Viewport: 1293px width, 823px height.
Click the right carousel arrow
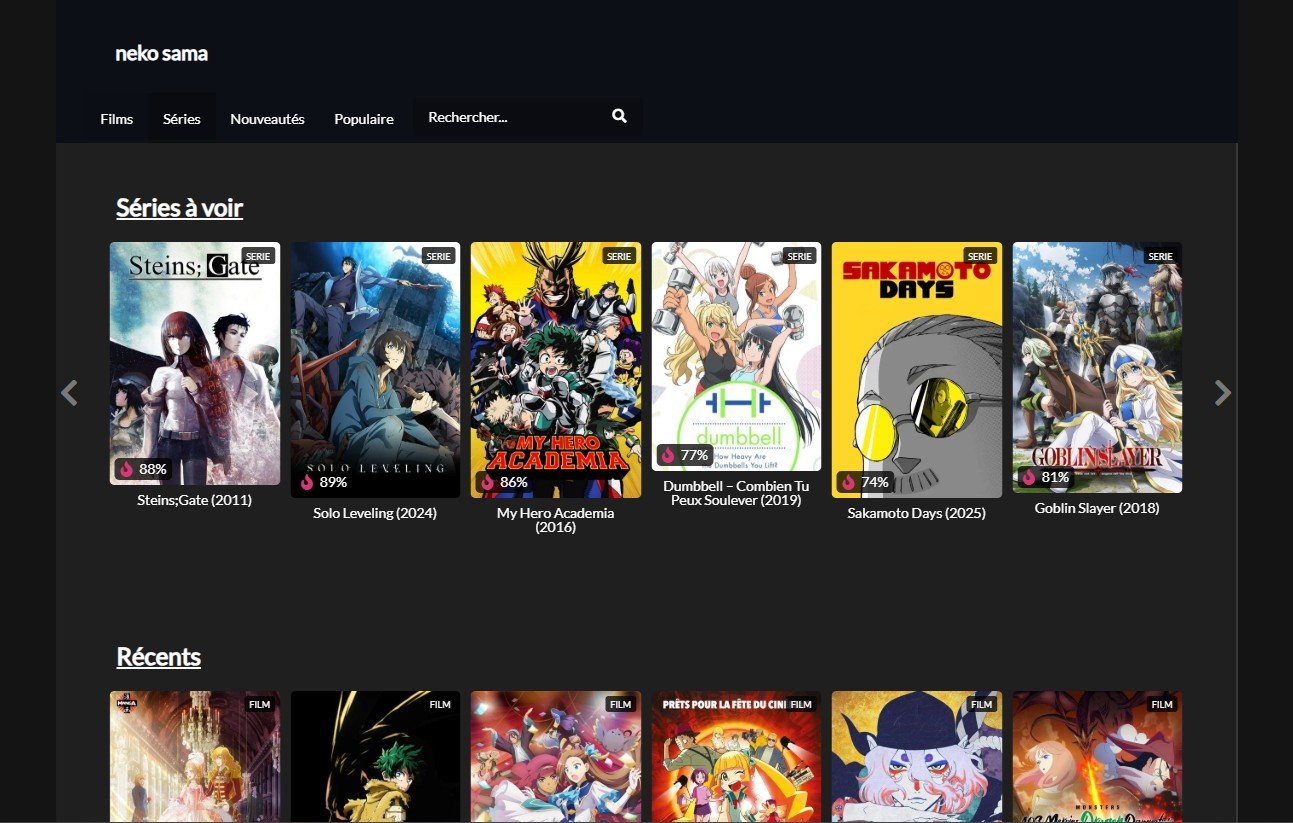click(x=1222, y=393)
